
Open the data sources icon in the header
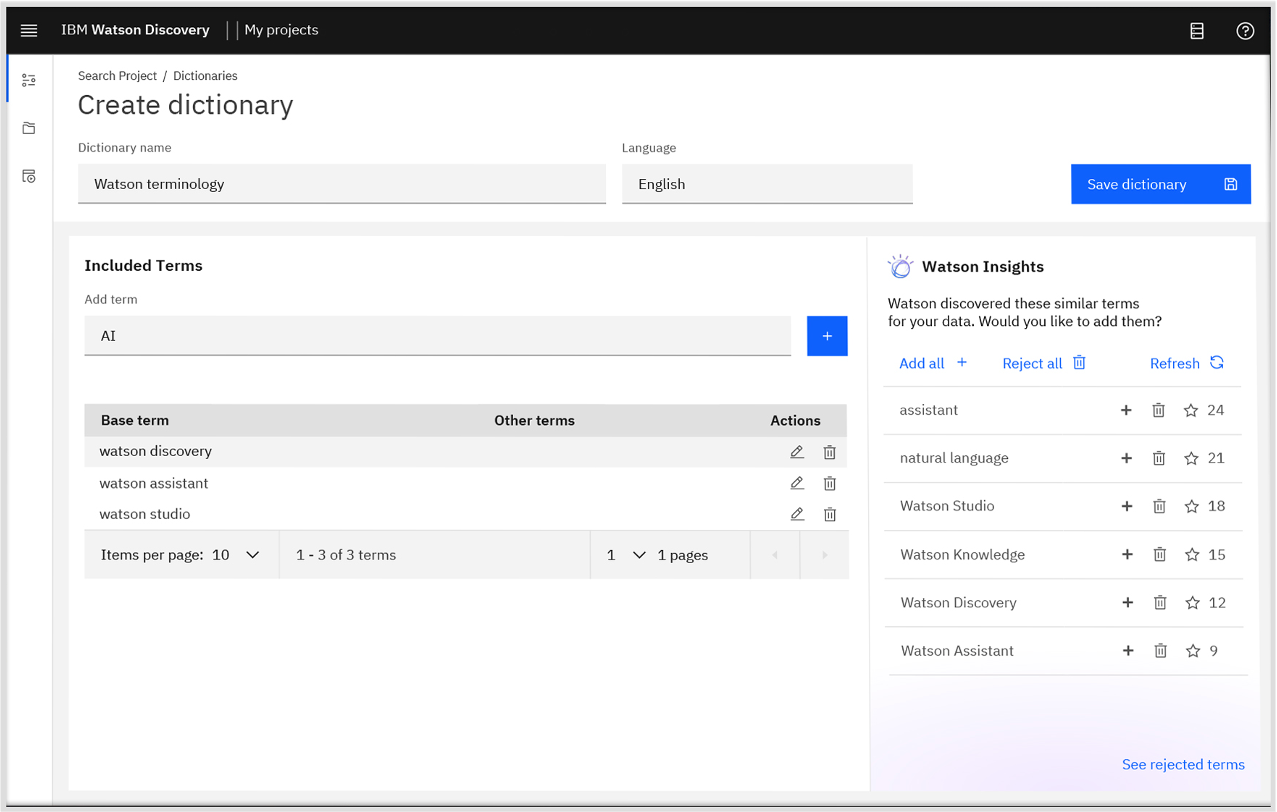[1197, 30]
